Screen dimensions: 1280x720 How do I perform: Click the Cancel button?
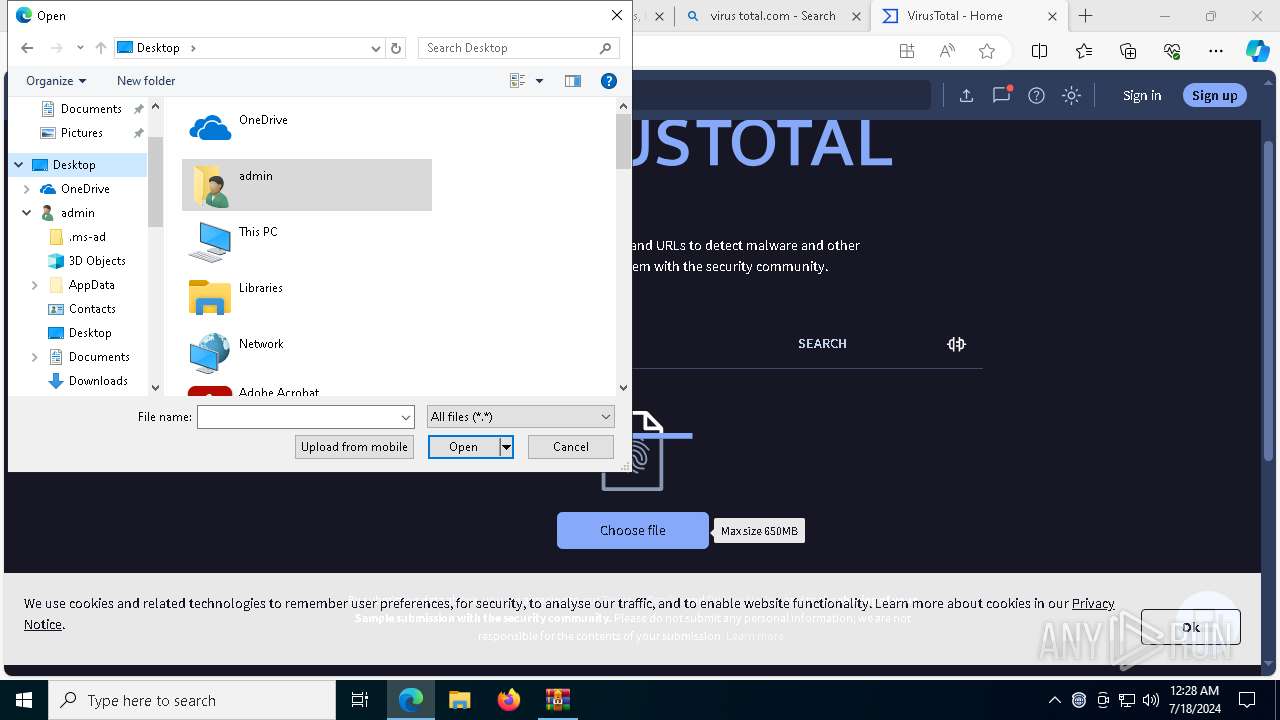571,447
